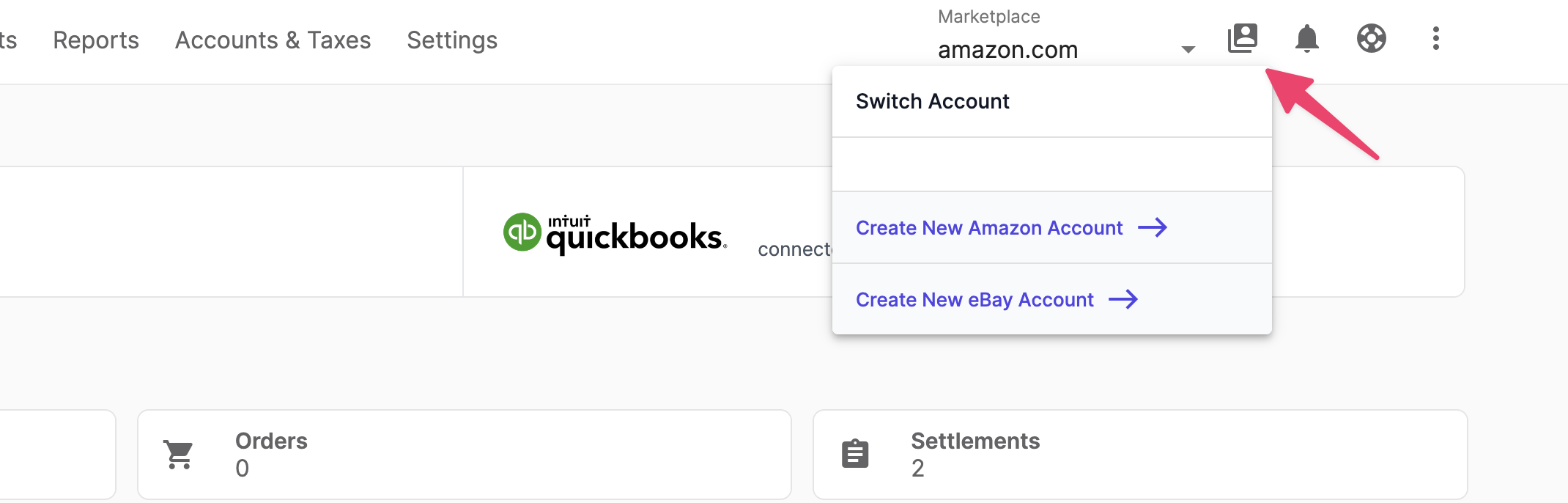The height and width of the screenshot is (503, 1568).
Task: Open the notifications bell
Action: 1307,38
